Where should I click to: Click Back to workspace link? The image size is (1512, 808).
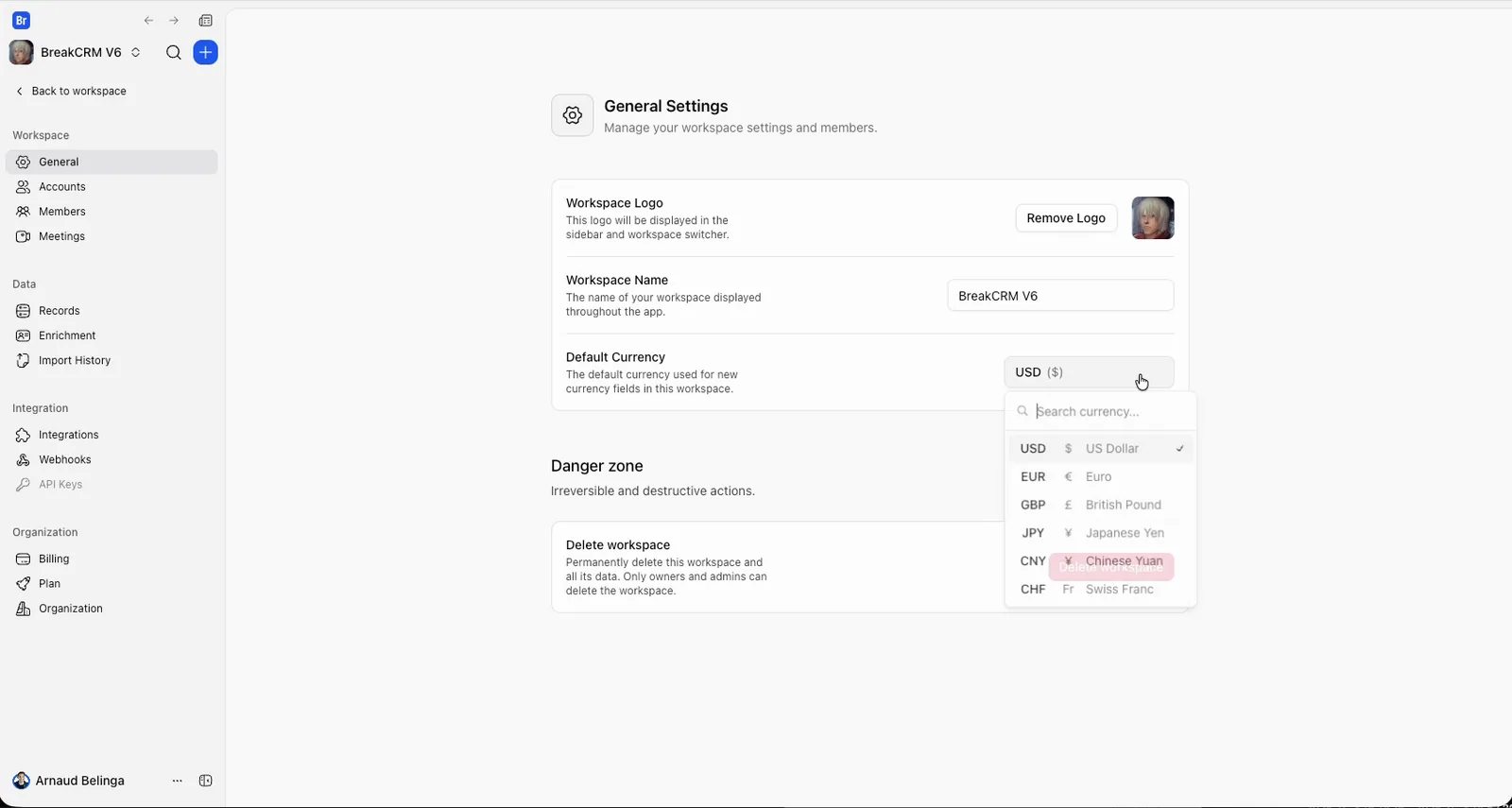(71, 92)
